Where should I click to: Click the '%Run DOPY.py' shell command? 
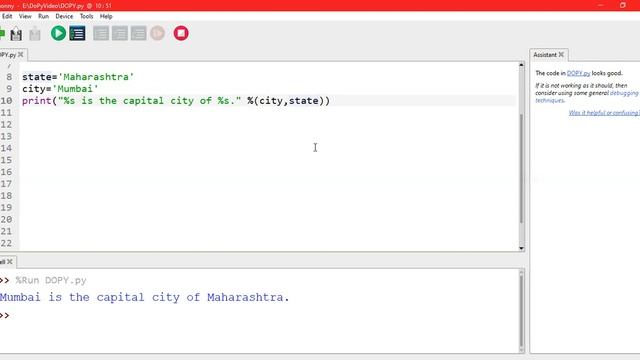(51, 280)
